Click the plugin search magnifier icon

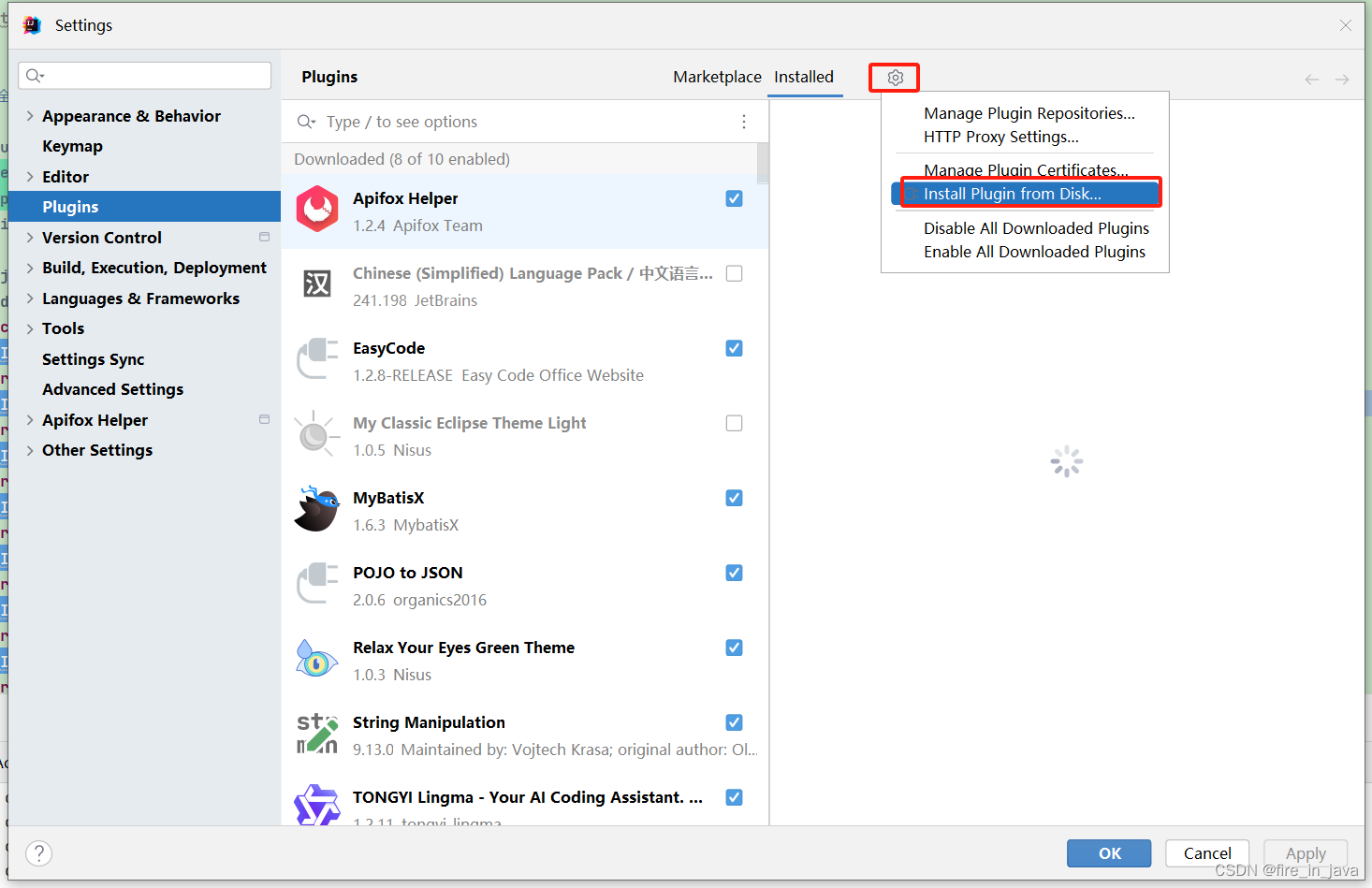306,122
